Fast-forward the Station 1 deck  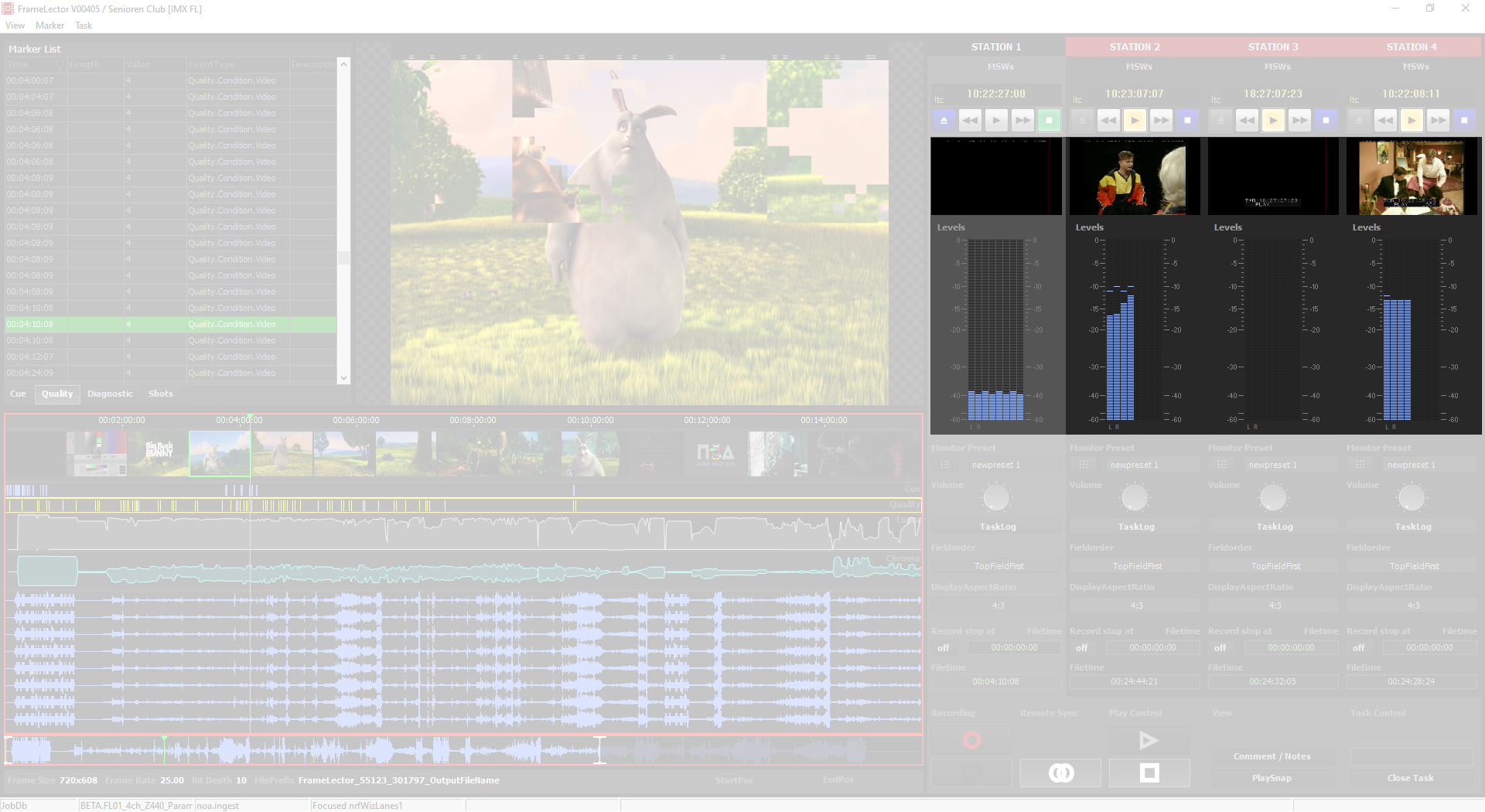(x=1022, y=120)
